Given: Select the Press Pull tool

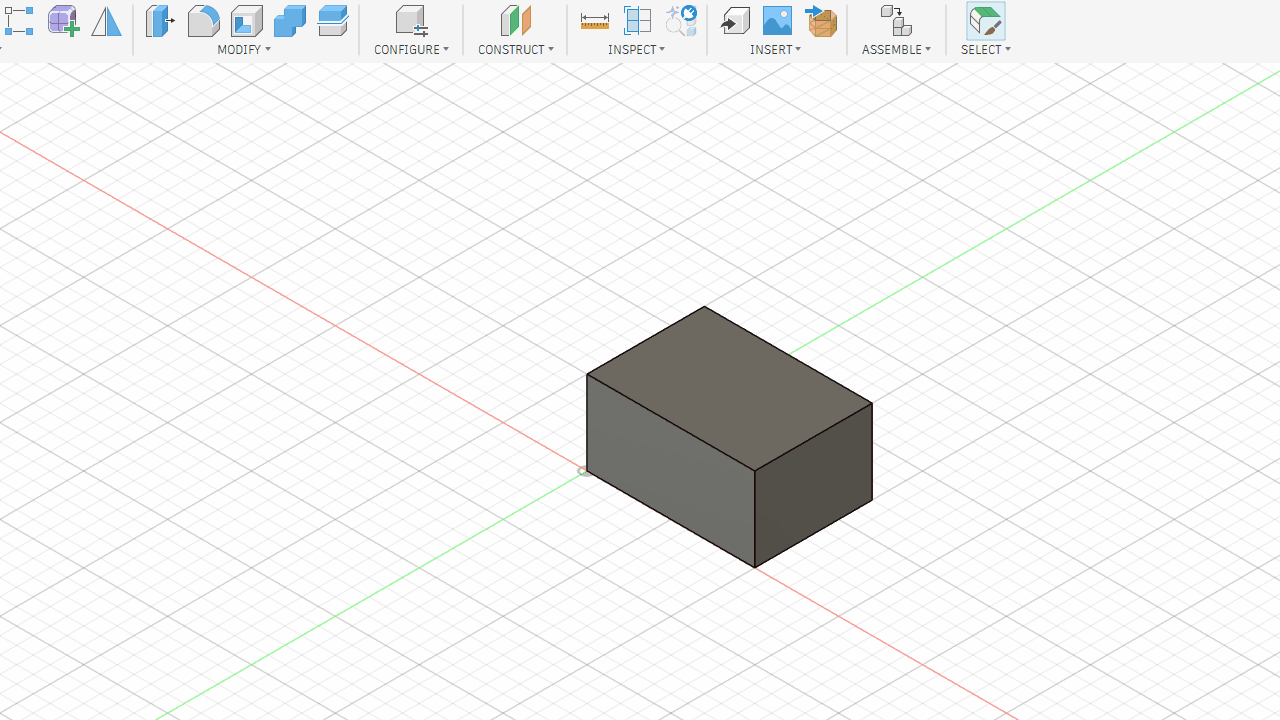Looking at the screenshot, I should click(160, 20).
